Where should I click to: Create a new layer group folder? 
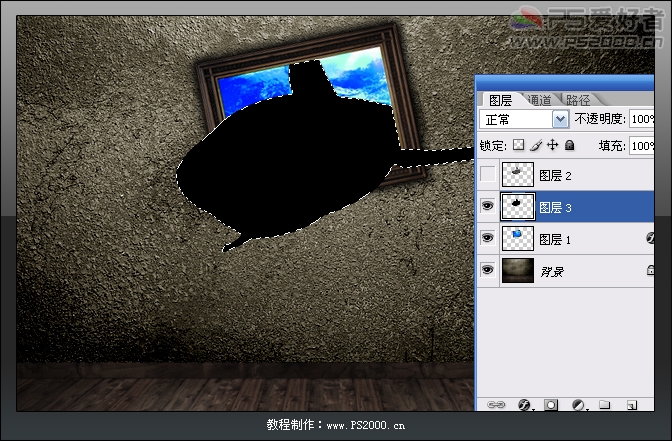[604, 405]
